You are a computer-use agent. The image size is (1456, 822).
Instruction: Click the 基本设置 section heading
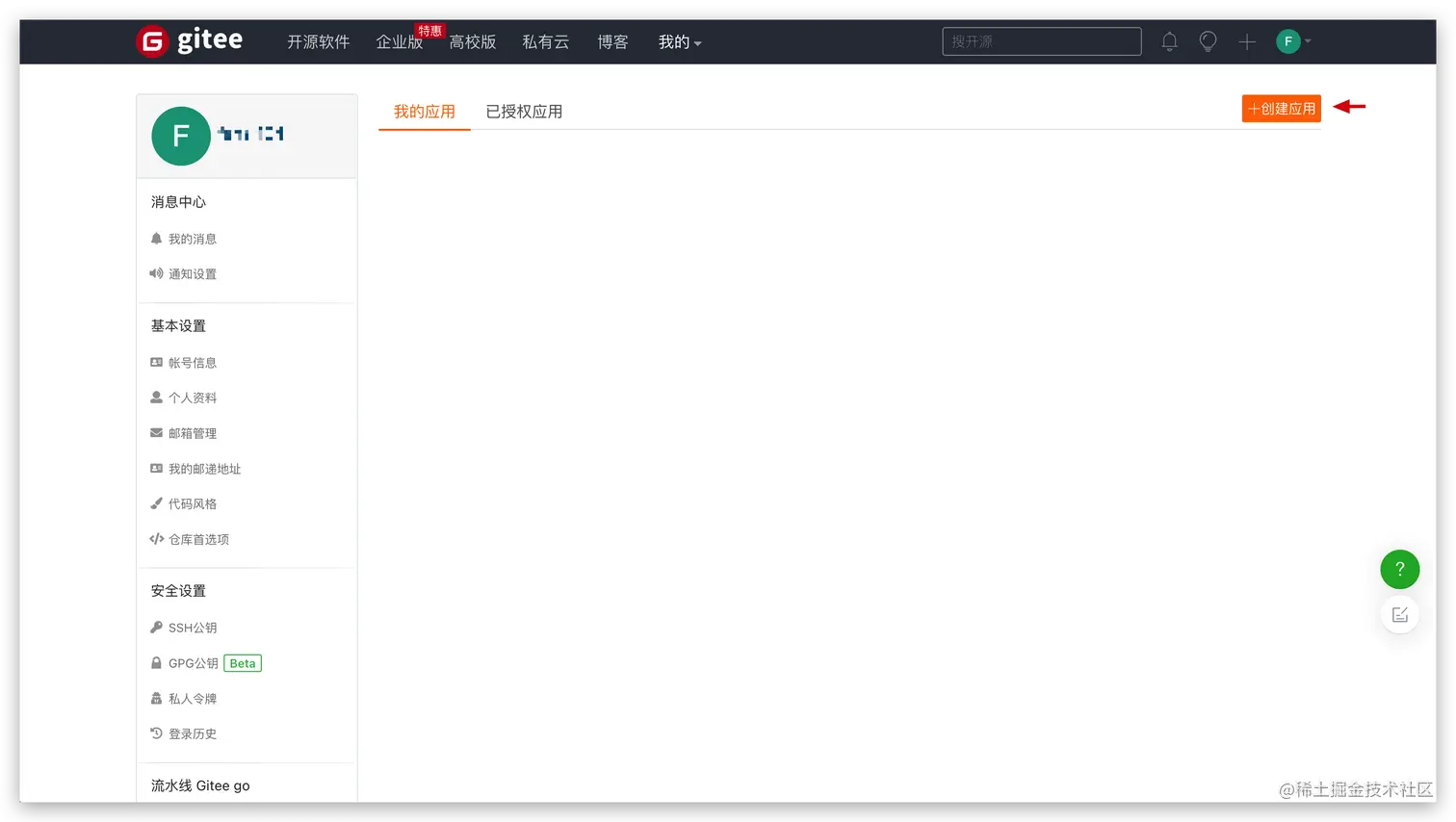[178, 326]
